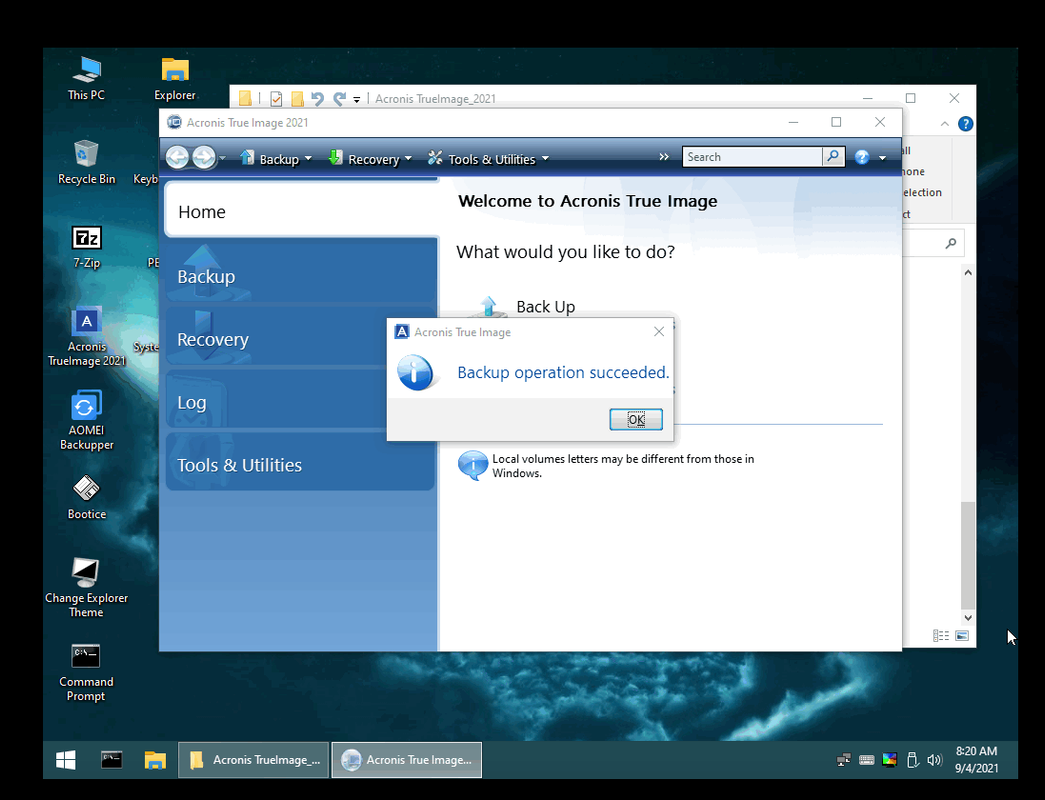Click the Back Up action link
The width and height of the screenshot is (1045, 800).
[545, 307]
